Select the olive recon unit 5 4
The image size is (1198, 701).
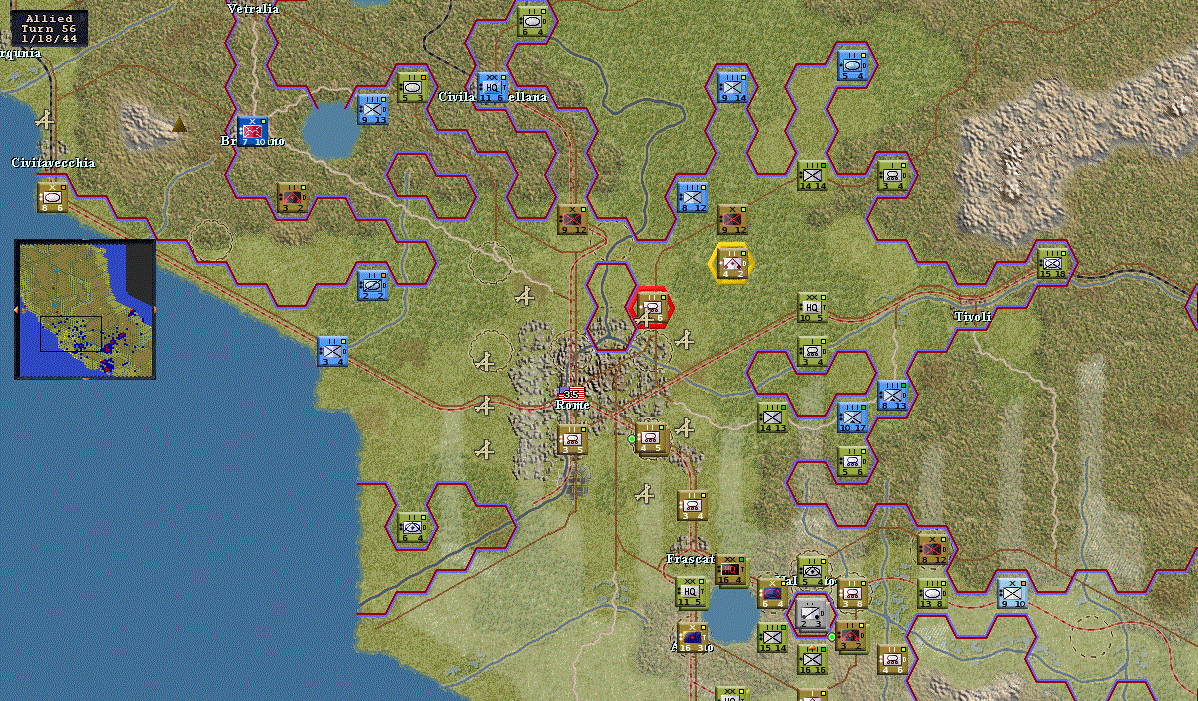[x=812, y=570]
